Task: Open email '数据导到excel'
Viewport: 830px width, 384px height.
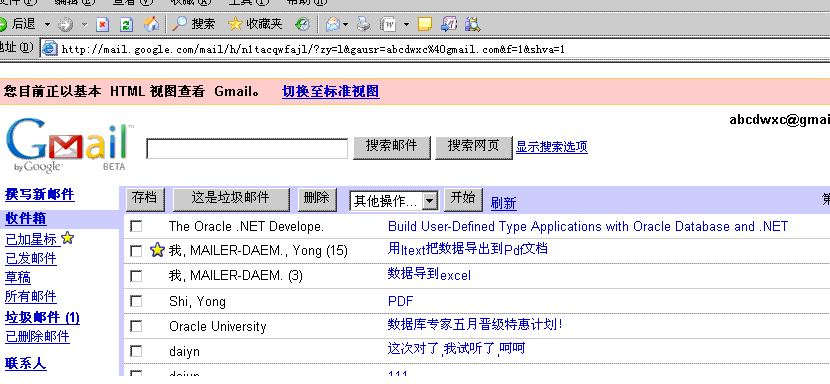Action: coord(429,274)
